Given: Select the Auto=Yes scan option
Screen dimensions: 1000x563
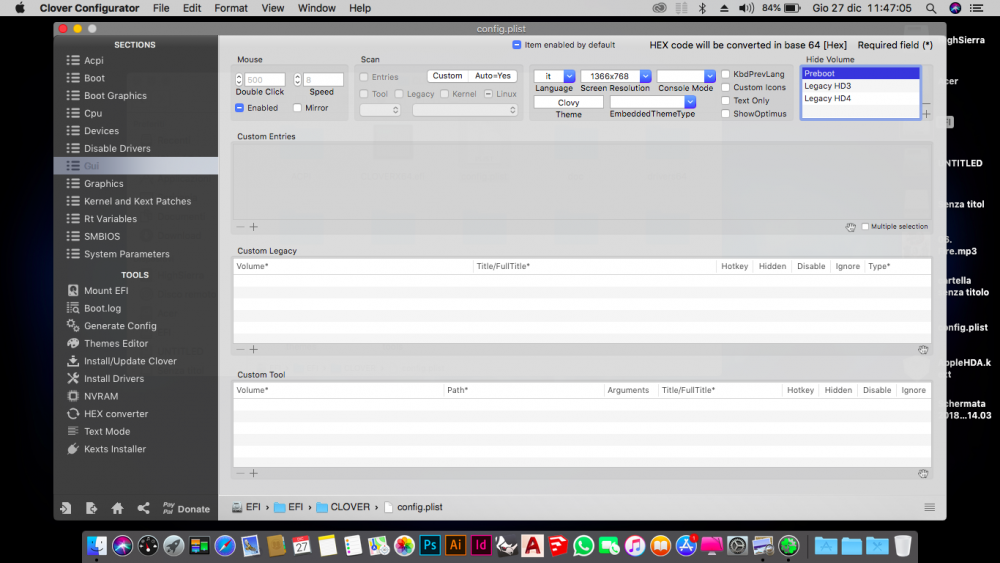Looking at the screenshot, I should [492, 76].
